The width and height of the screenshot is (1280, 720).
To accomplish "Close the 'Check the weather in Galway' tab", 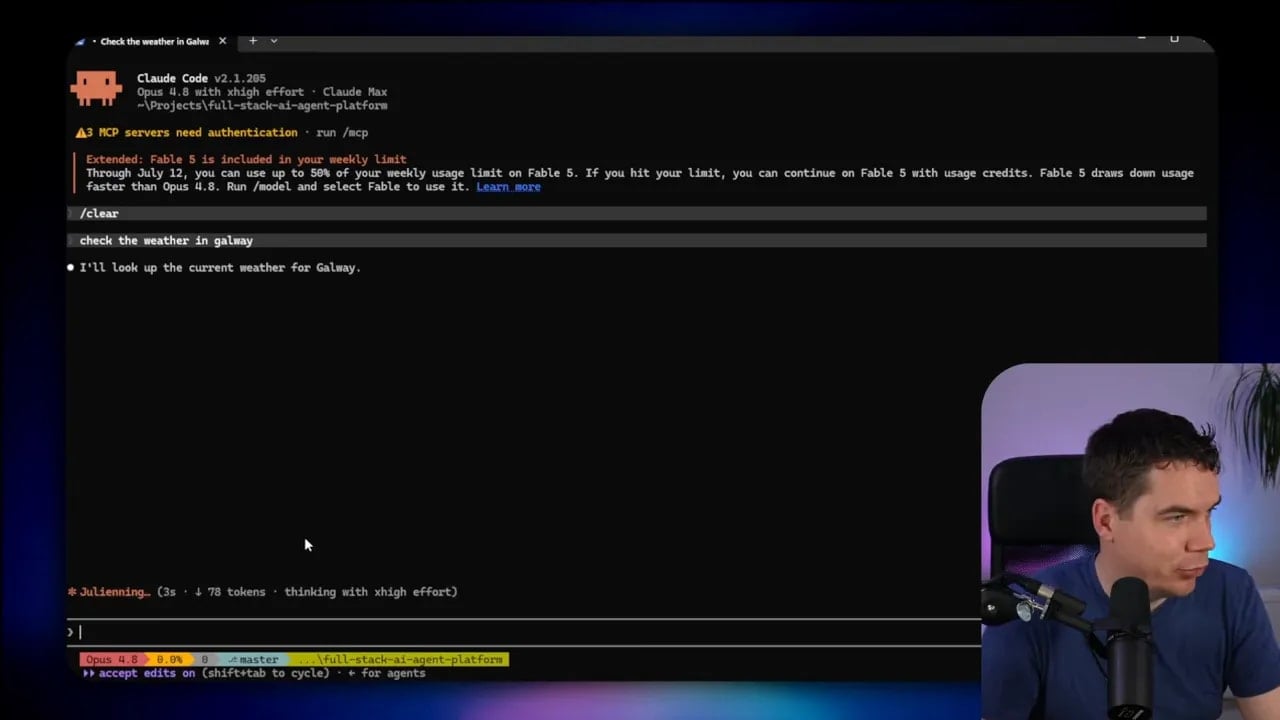I will point(222,41).
